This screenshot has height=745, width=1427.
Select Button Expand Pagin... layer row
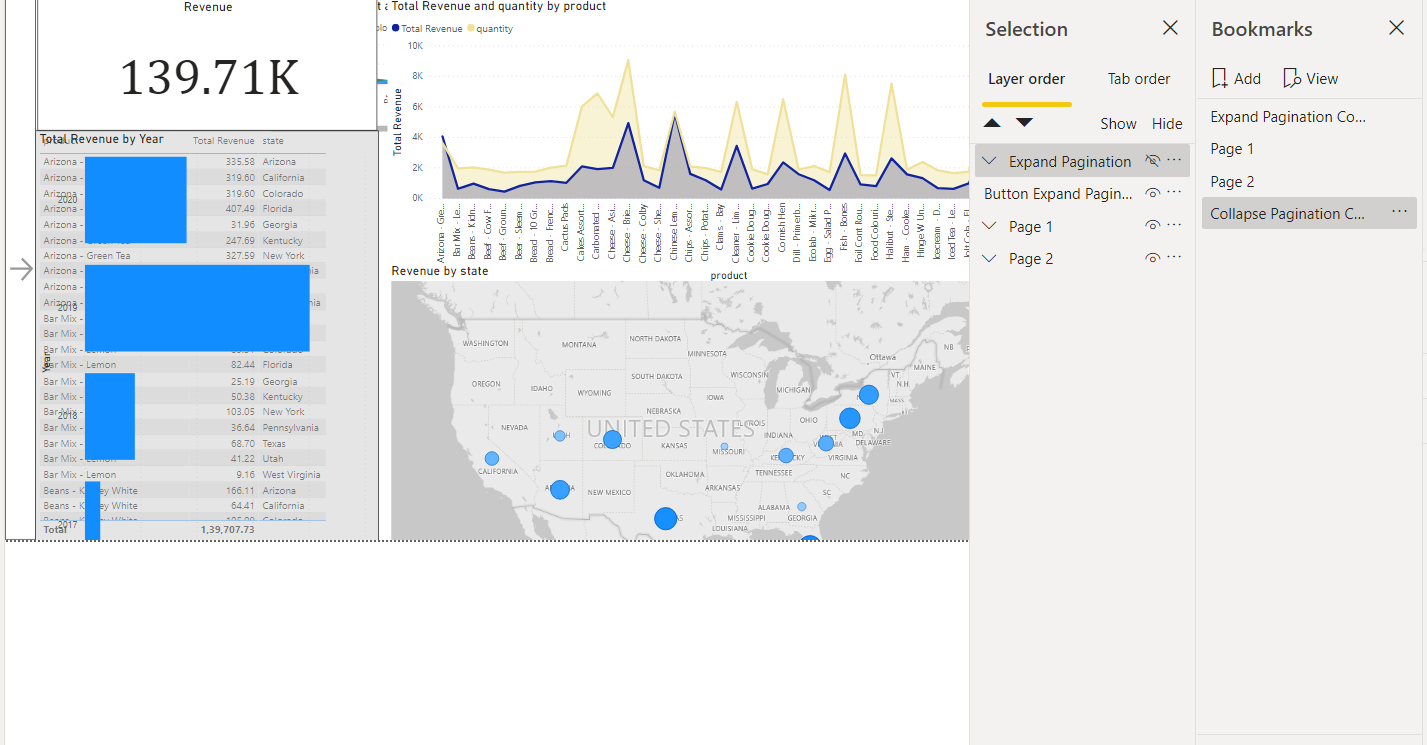[1082, 194]
